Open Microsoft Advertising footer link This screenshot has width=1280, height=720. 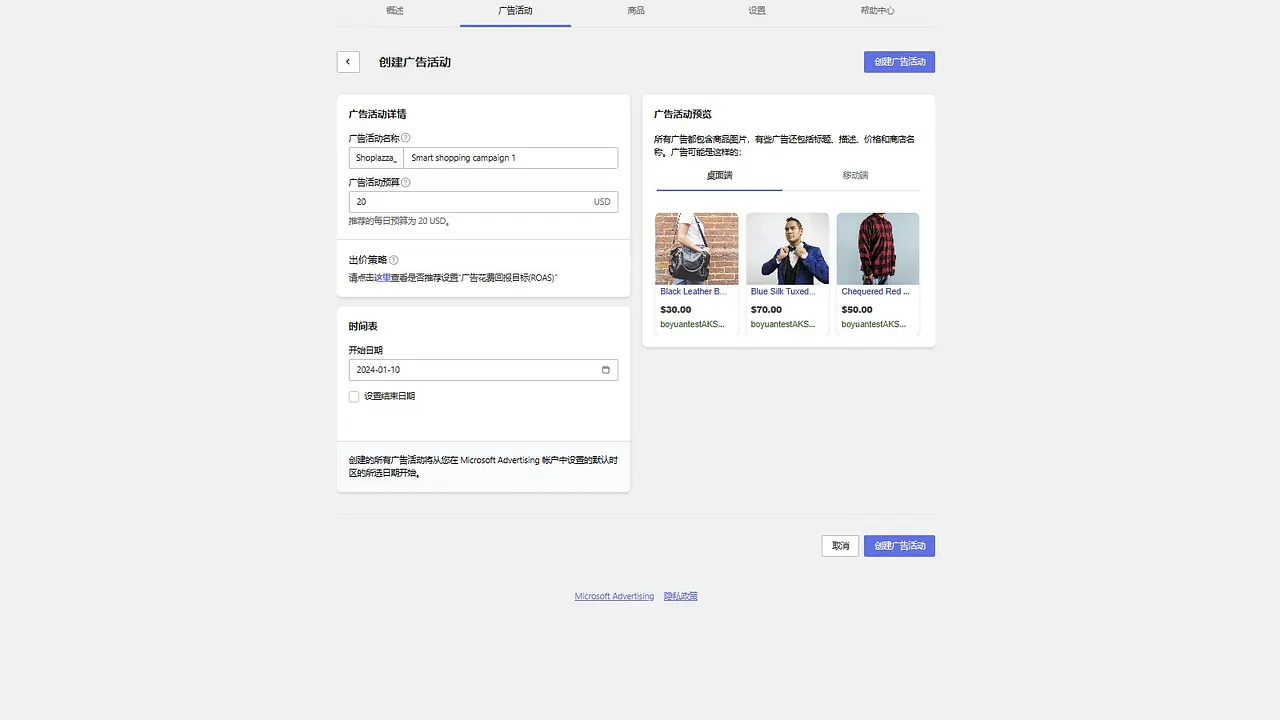tap(614, 596)
